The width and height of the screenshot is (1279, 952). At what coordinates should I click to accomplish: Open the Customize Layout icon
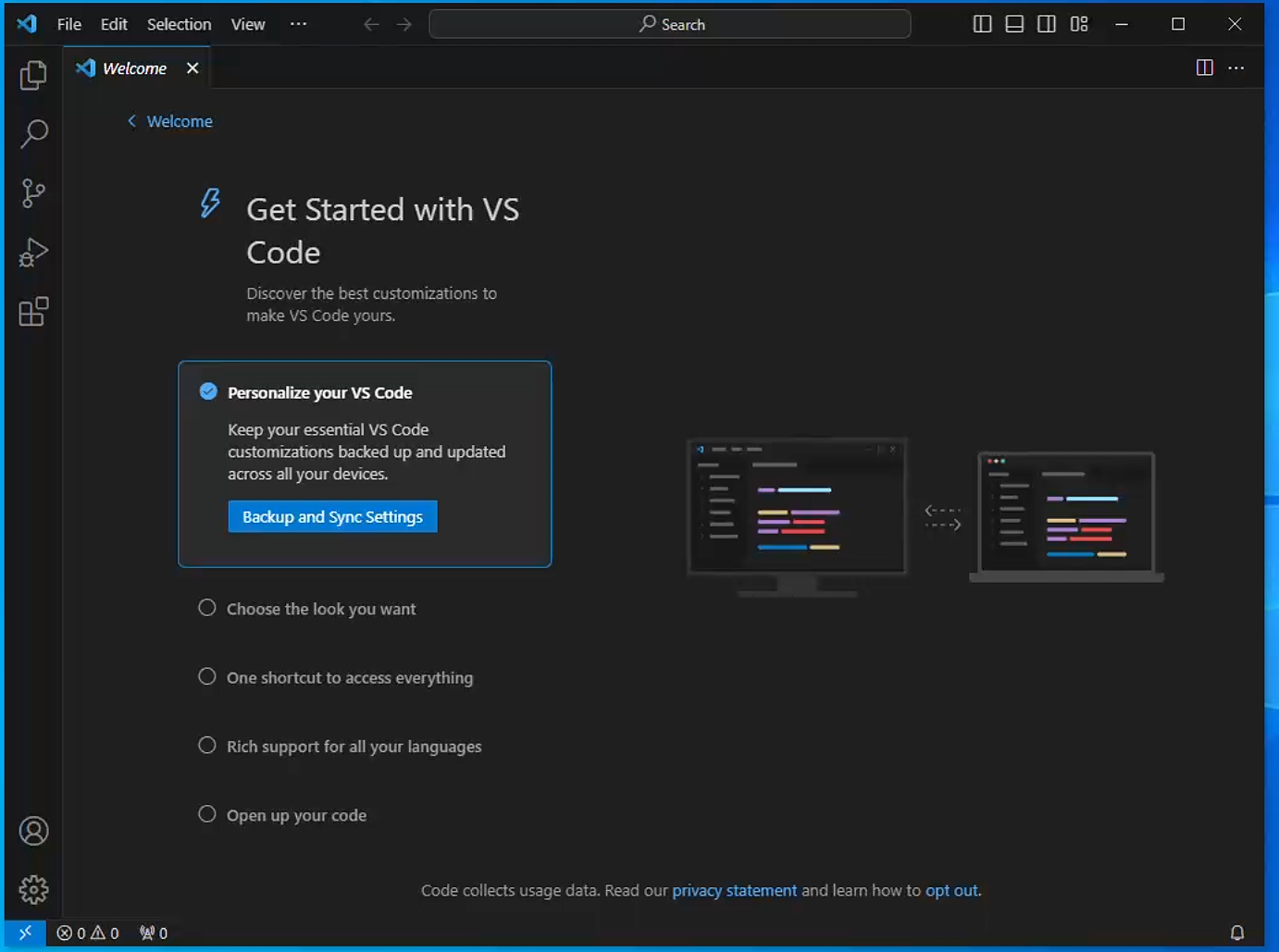[1079, 24]
